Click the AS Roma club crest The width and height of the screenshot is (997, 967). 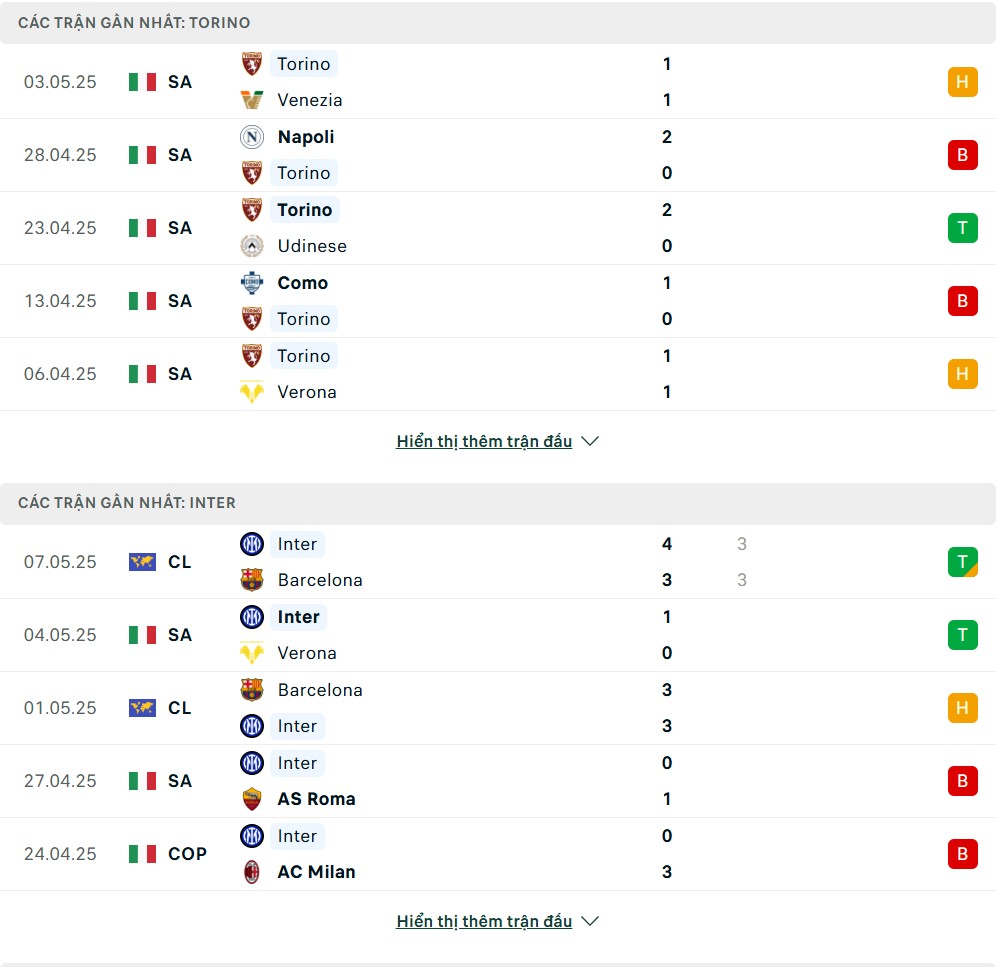point(252,799)
